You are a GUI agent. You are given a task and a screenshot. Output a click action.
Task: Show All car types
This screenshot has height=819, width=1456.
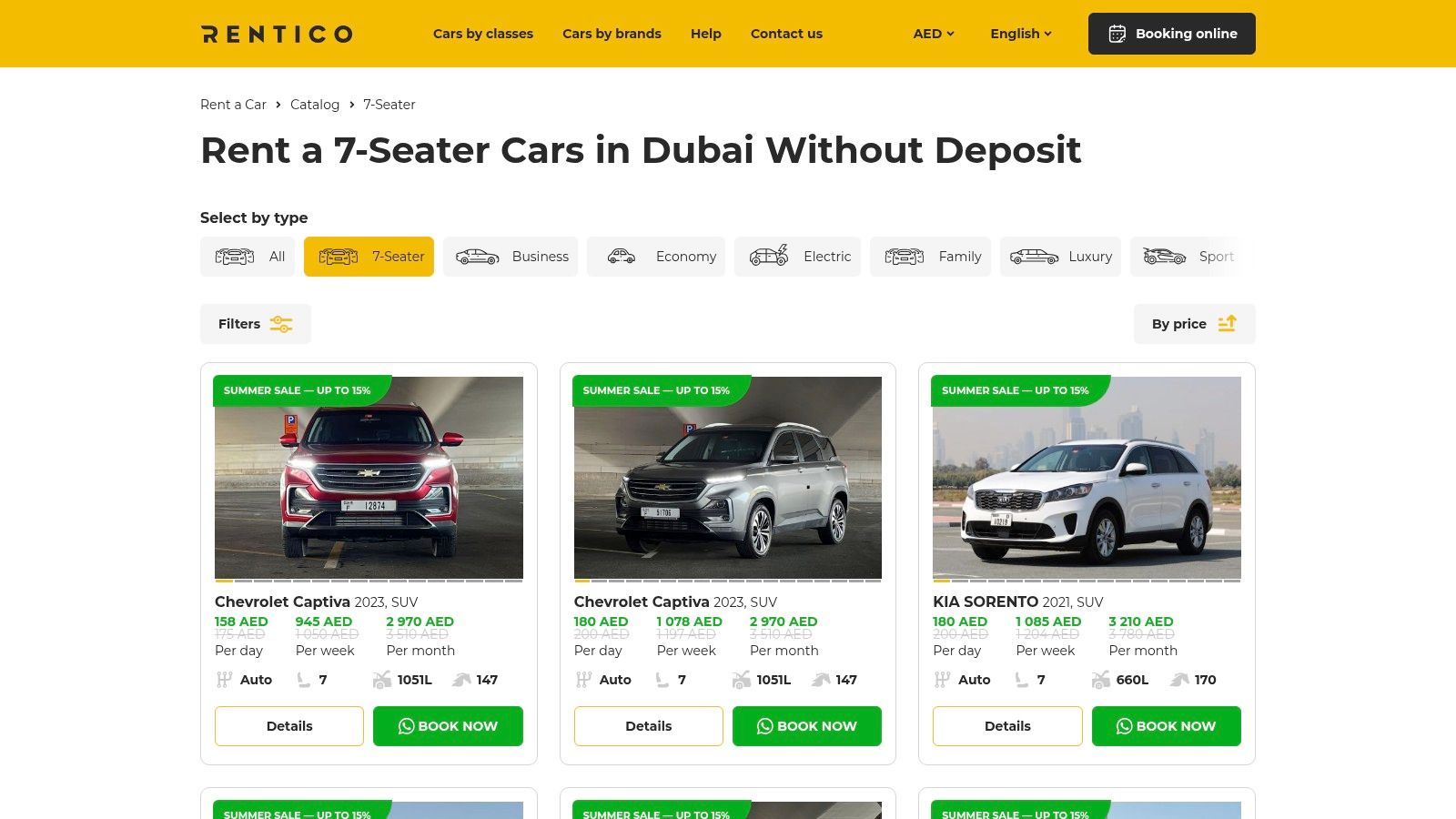248,257
